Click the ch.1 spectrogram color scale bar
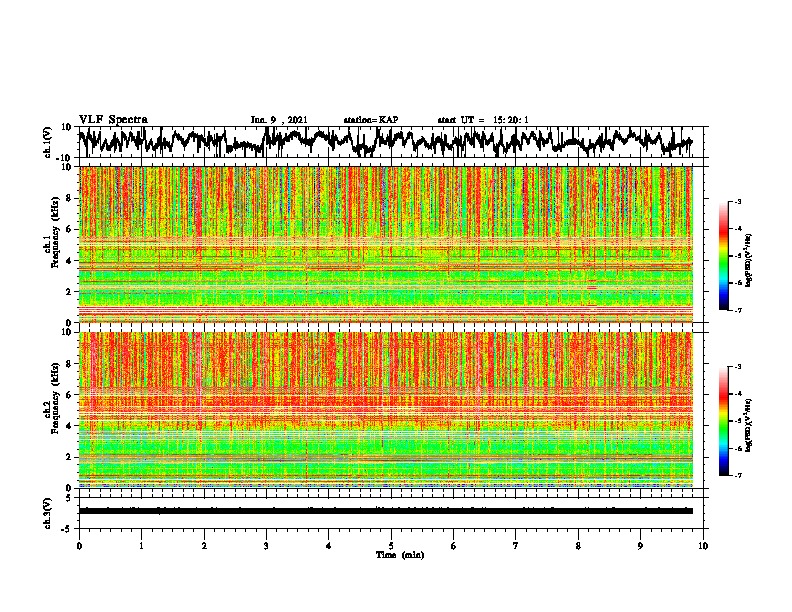 (723, 256)
